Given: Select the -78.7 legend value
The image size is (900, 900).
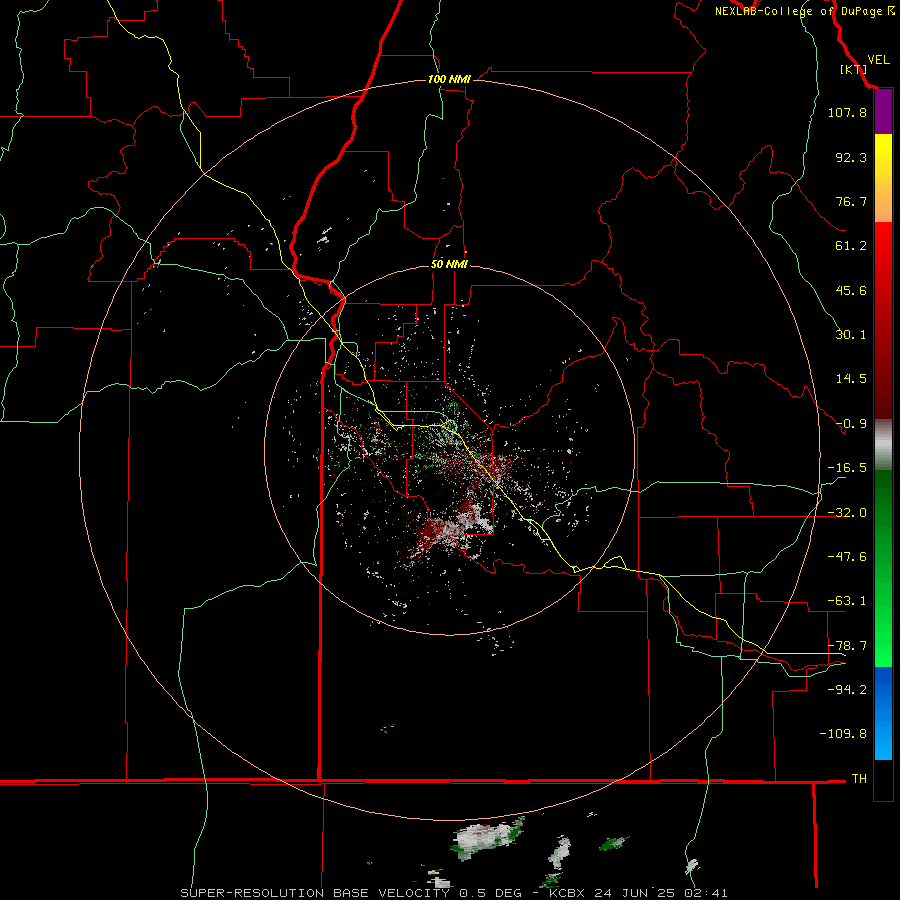Looking at the screenshot, I should 847,645.
